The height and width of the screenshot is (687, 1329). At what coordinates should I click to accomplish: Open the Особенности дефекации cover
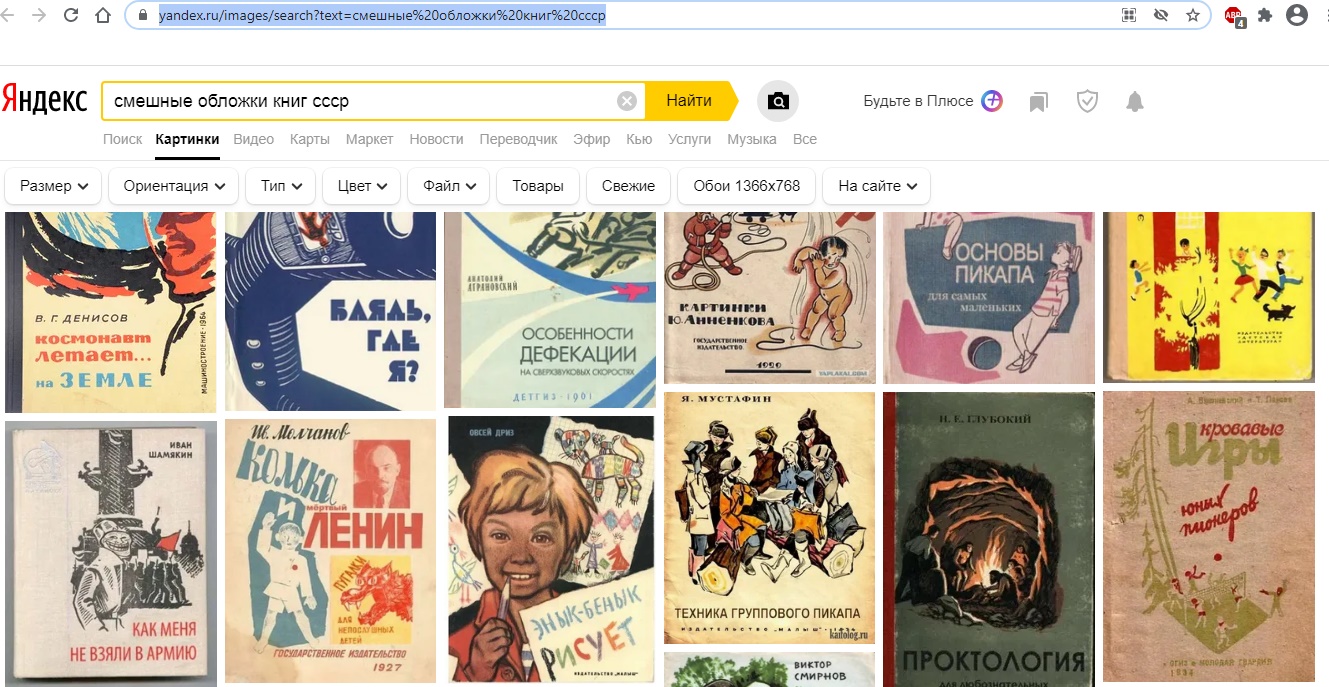[x=550, y=310]
